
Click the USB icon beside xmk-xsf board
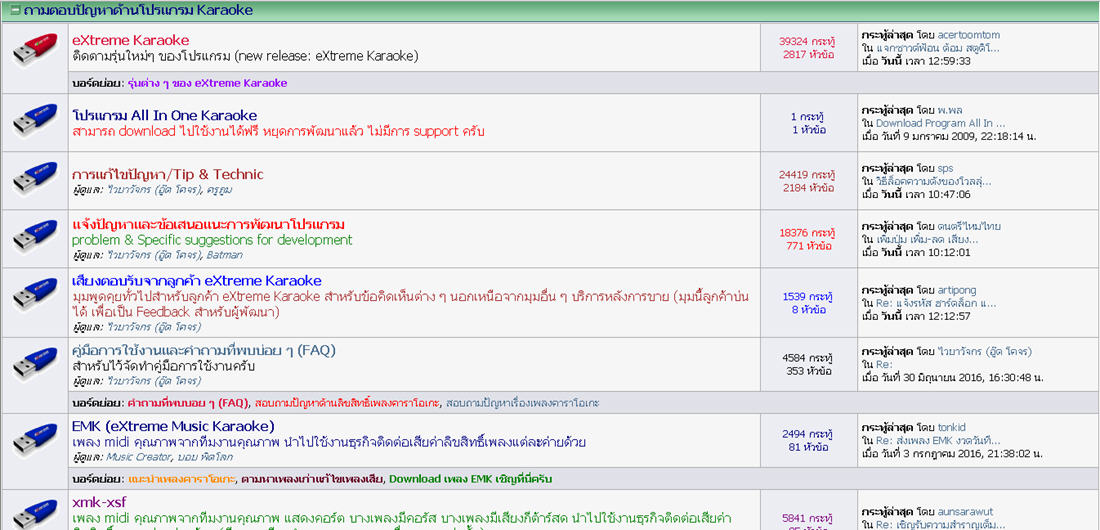pyautogui.click(x=34, y=514)
